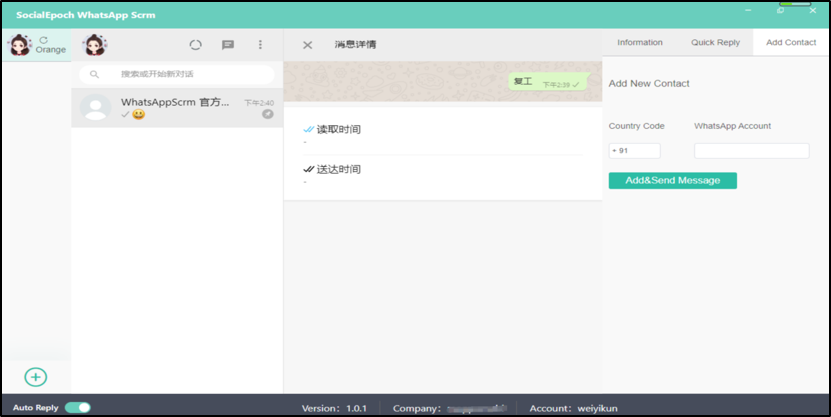
Task: Click the Company status bar entry
Action: tap(449, 409)
